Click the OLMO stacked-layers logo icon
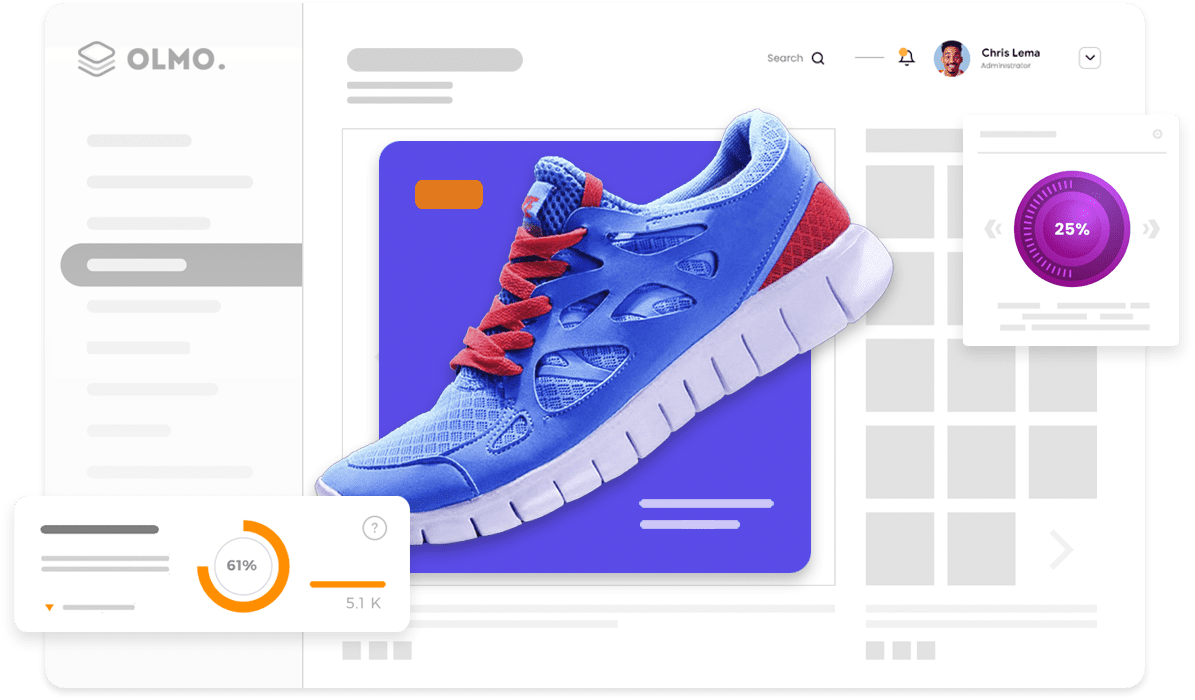 click(97, 59)
